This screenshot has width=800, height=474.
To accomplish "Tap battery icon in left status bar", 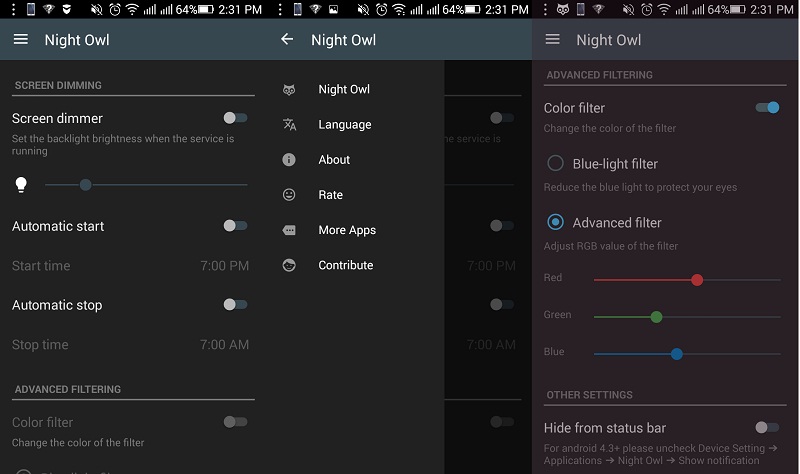I will [206, 9].
